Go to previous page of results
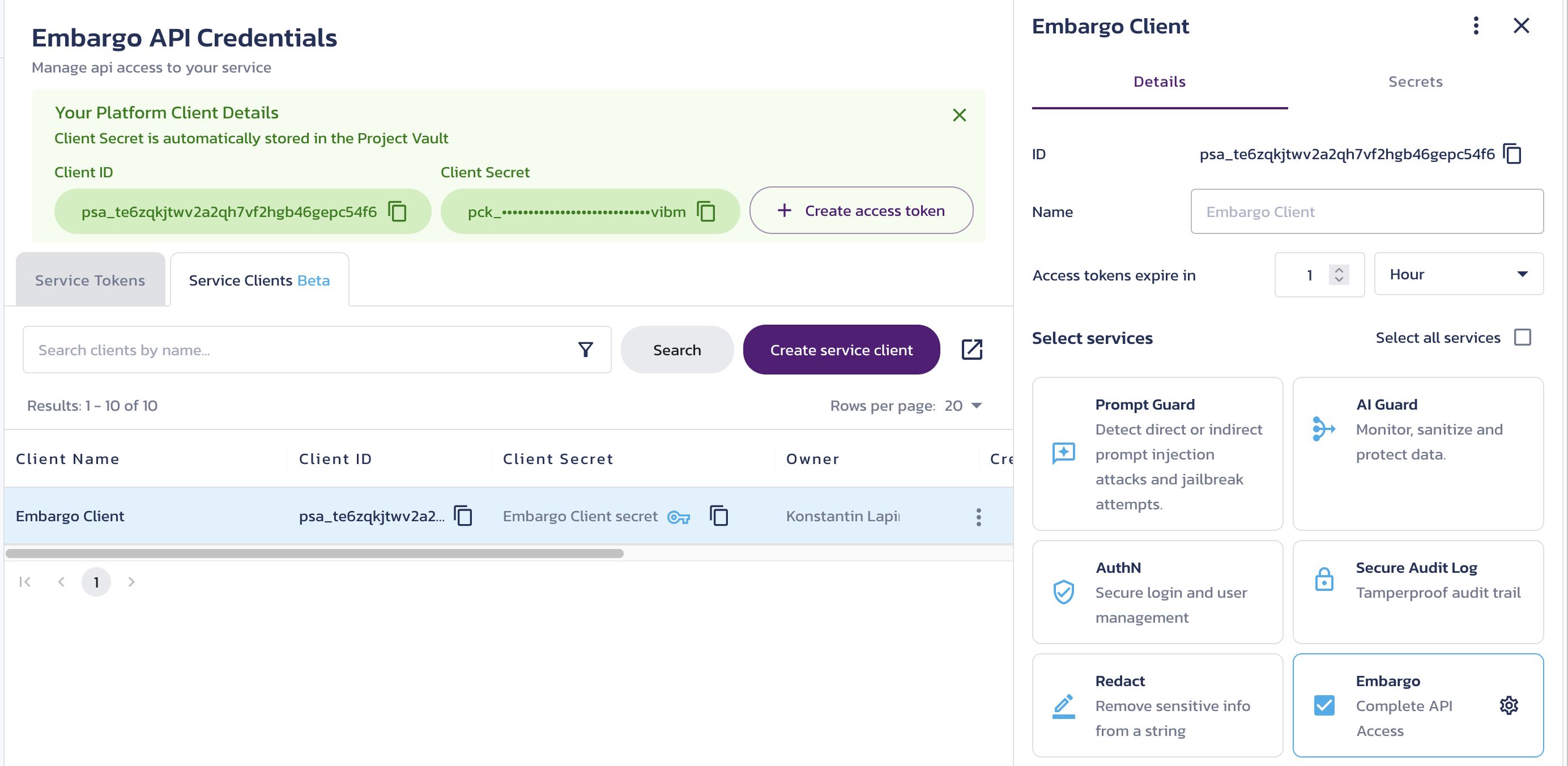 coord(62,581)
